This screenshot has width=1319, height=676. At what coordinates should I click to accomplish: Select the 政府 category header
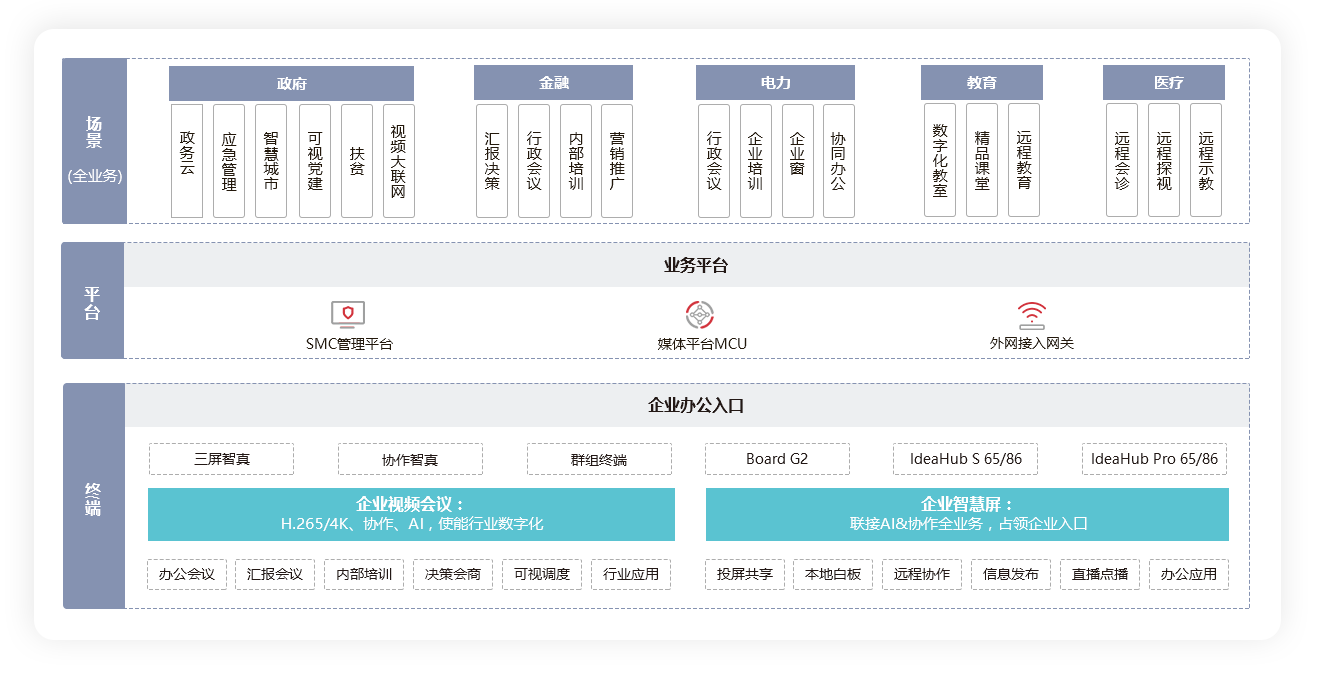coord(291,83)
